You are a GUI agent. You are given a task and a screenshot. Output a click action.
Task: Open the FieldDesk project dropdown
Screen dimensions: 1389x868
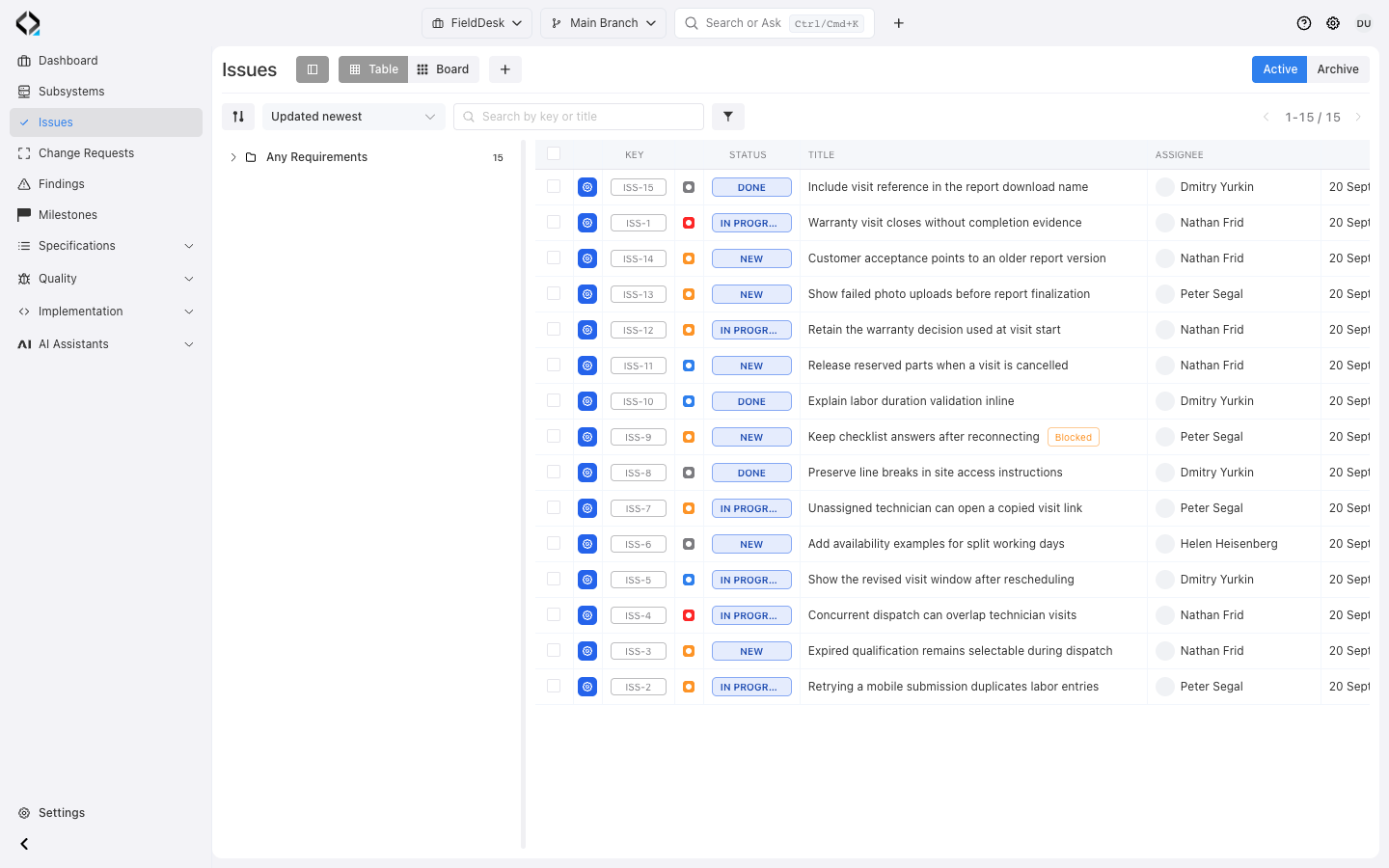[x=477, y=23]
